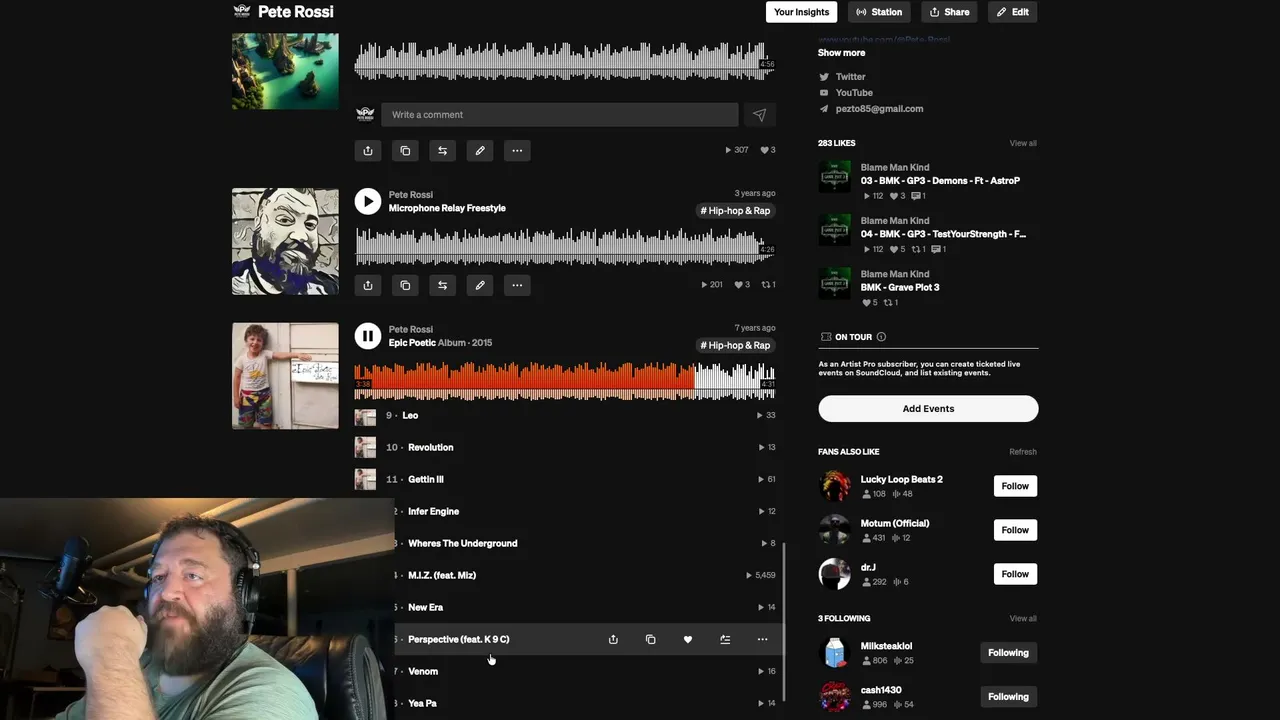Click the Twitter icon in the sidebar
Image resolution: width=1280 pixels, height=720 pixels.
pos(824,77)
